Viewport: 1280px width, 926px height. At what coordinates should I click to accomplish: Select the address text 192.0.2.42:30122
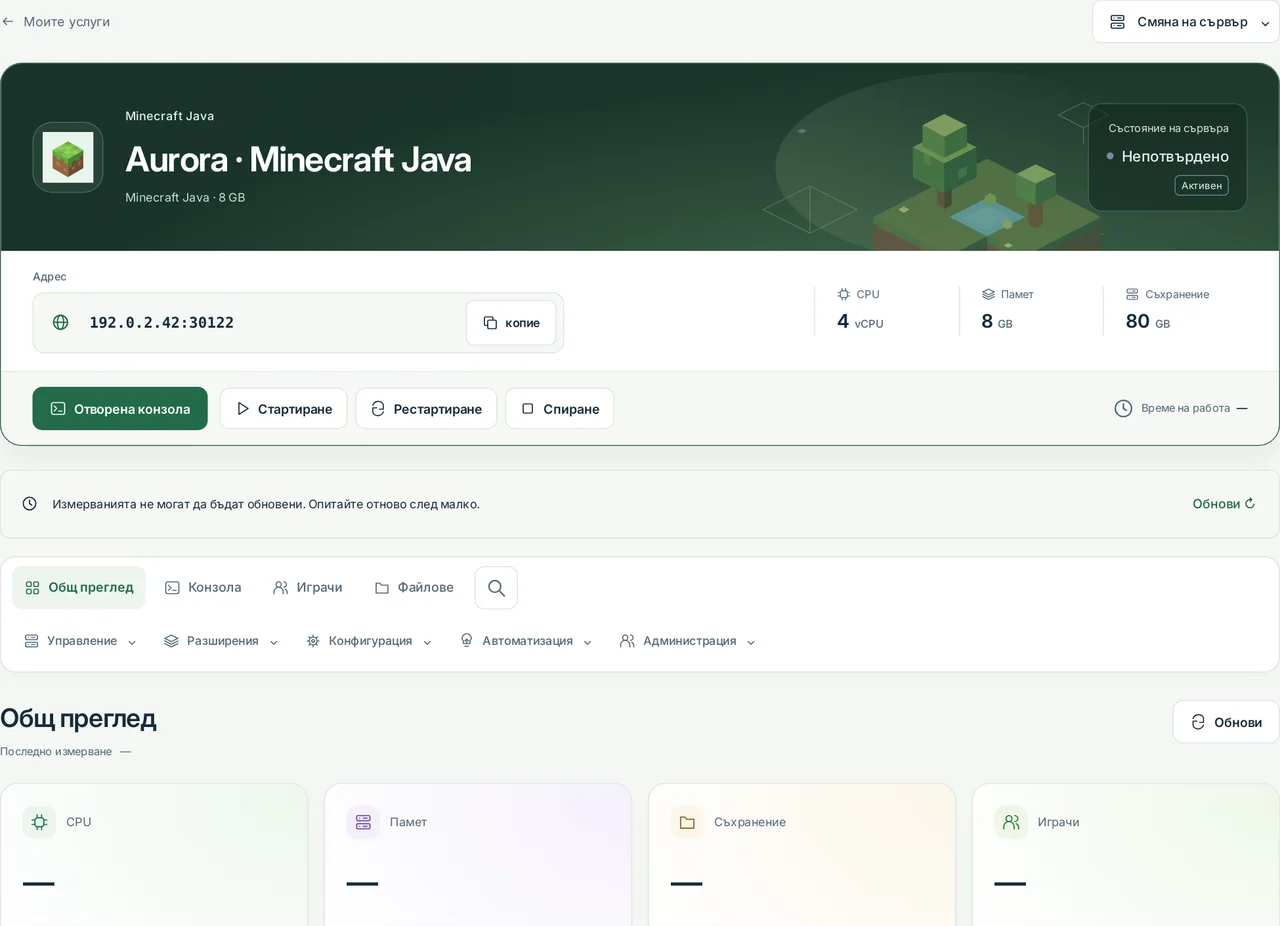click(161, 322)
